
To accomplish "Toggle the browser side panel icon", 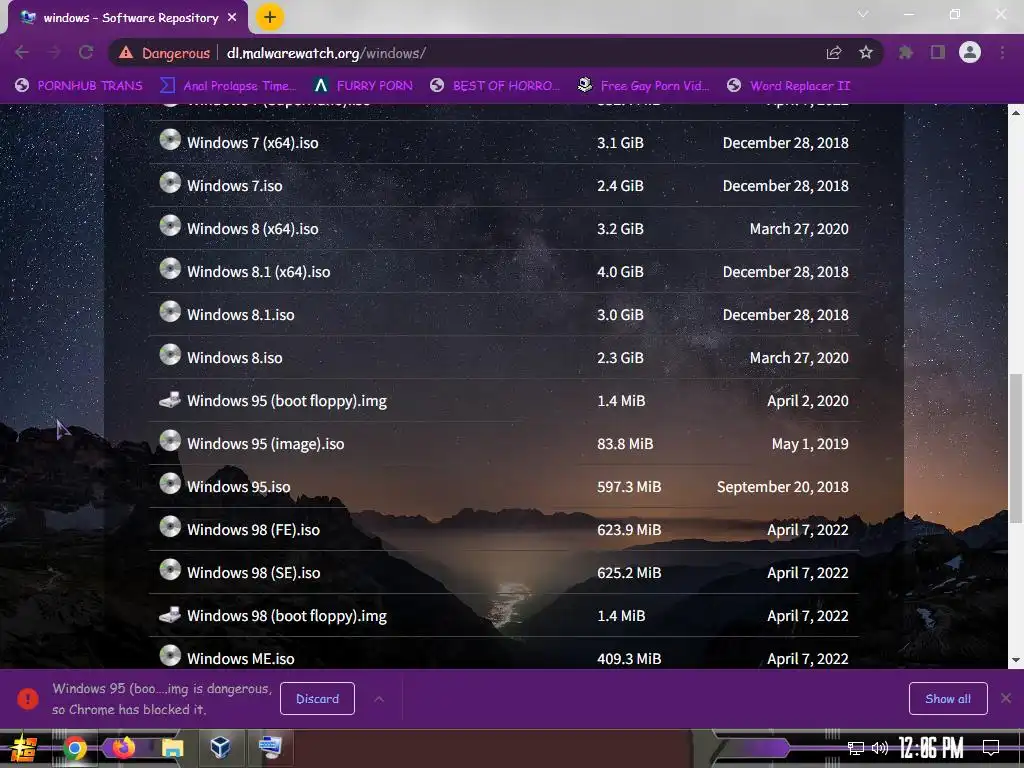I will point(938,53).
